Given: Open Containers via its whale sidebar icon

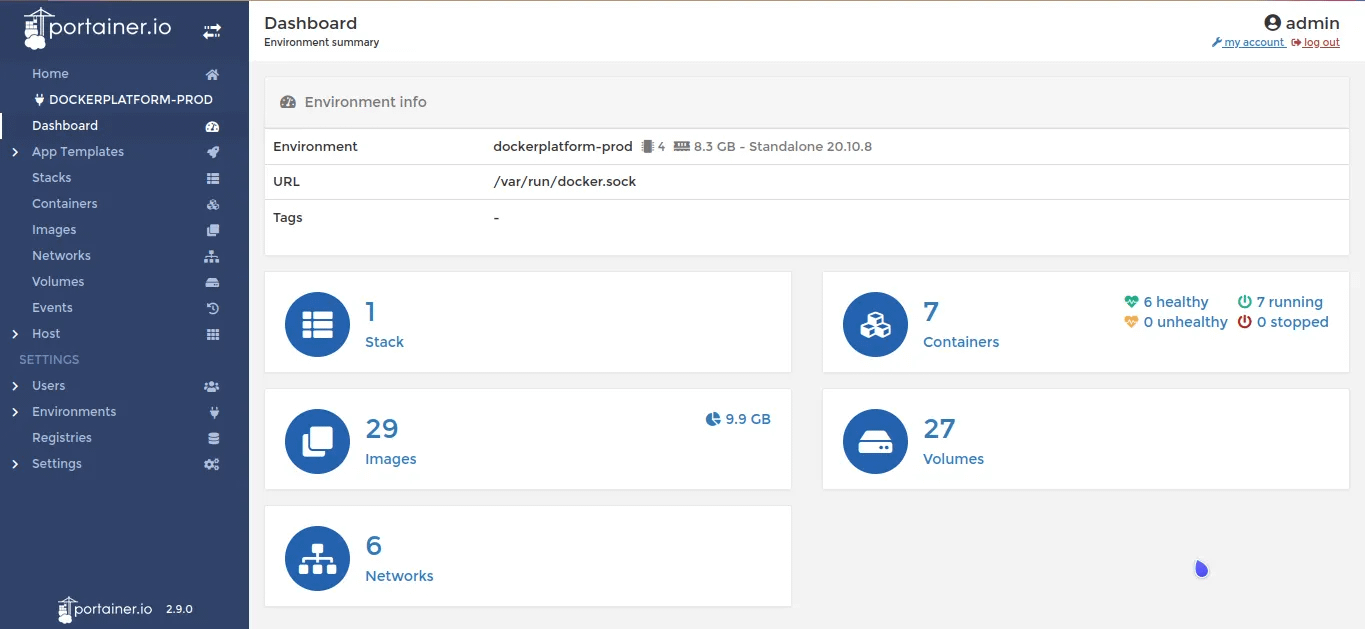Looking at the screenshot, I should coord(212,203).
